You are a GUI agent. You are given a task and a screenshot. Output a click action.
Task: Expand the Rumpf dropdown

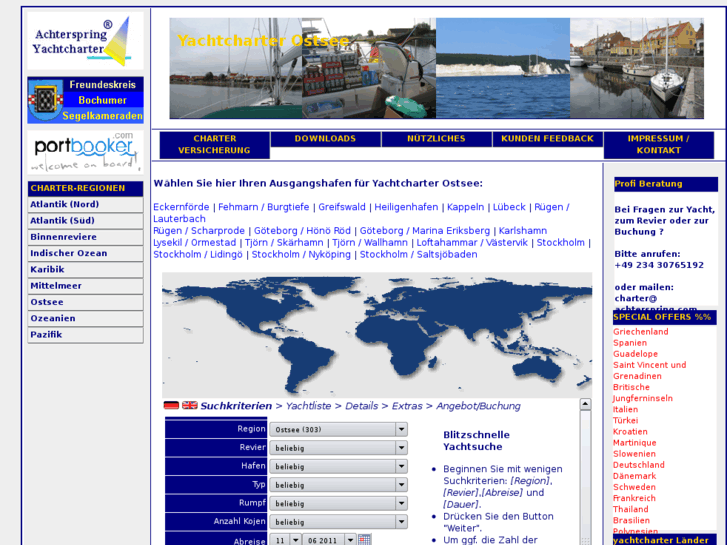point(338,503)
